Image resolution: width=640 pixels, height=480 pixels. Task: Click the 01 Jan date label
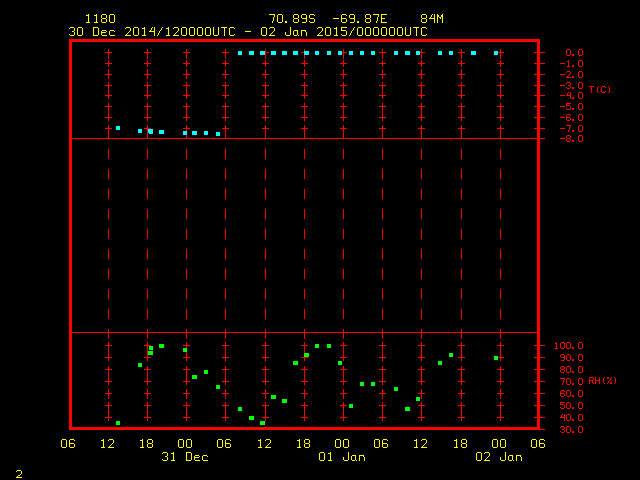point(341,457)
